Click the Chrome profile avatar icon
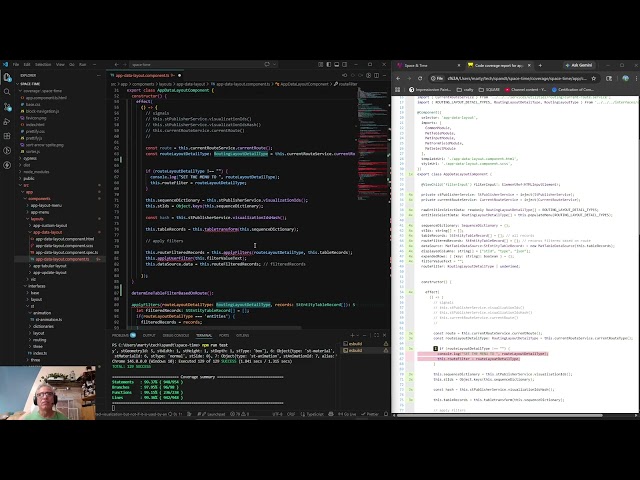The image size is (640, 480). [625, 78]
